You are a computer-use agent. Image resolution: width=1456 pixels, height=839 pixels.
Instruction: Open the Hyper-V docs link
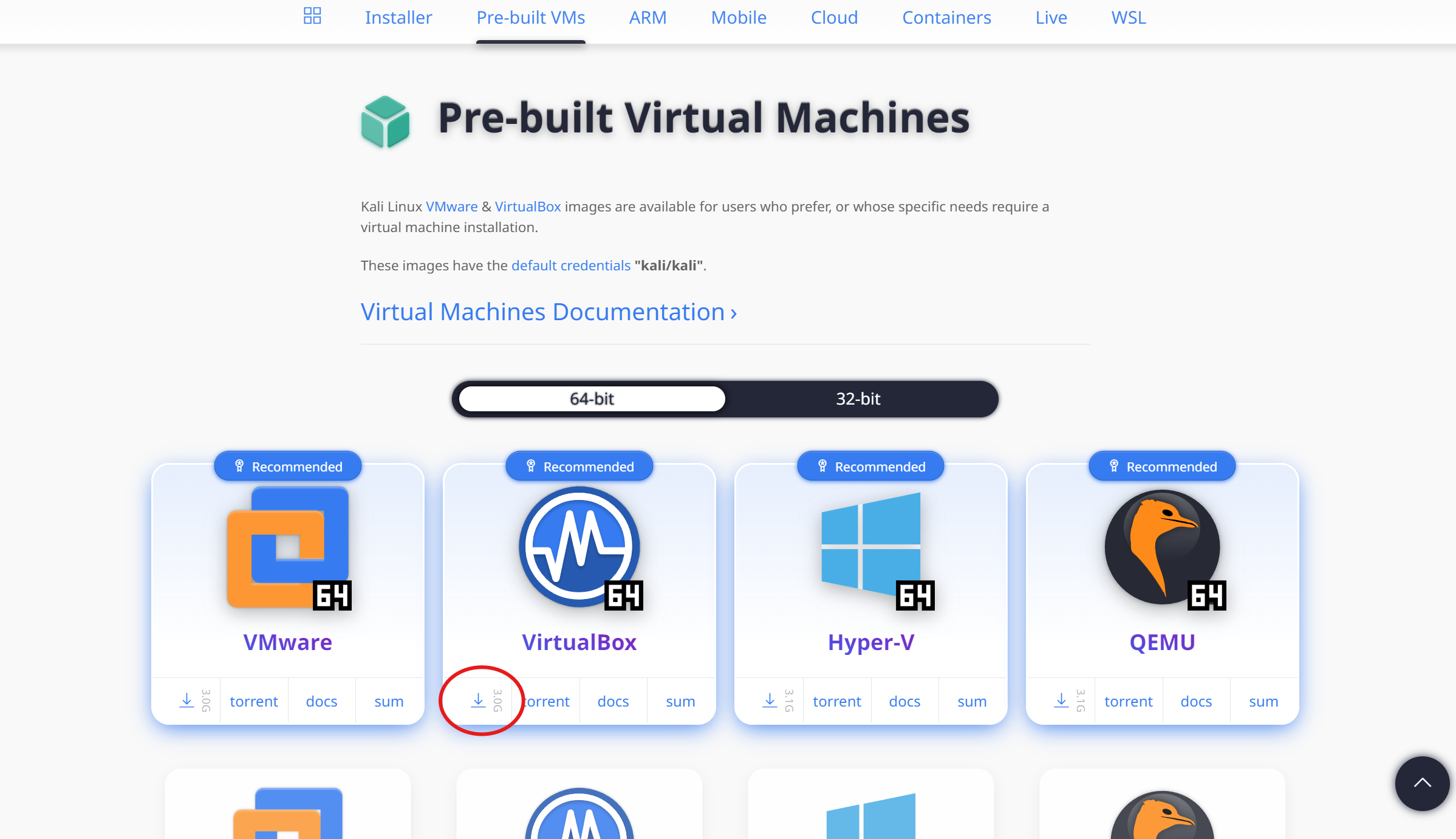coord(904,700)
